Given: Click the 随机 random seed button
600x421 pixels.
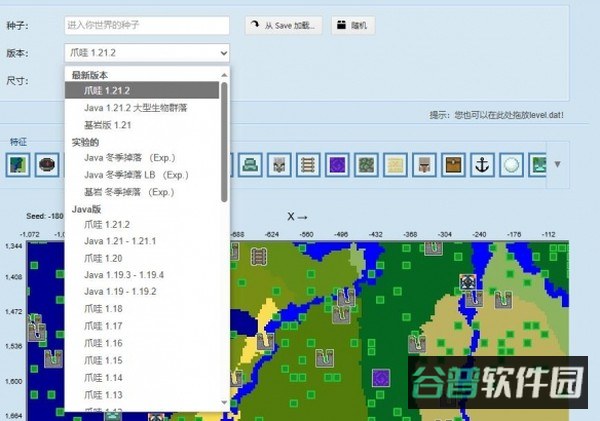Looking at the screenshot, I should (x=353, y=25).
